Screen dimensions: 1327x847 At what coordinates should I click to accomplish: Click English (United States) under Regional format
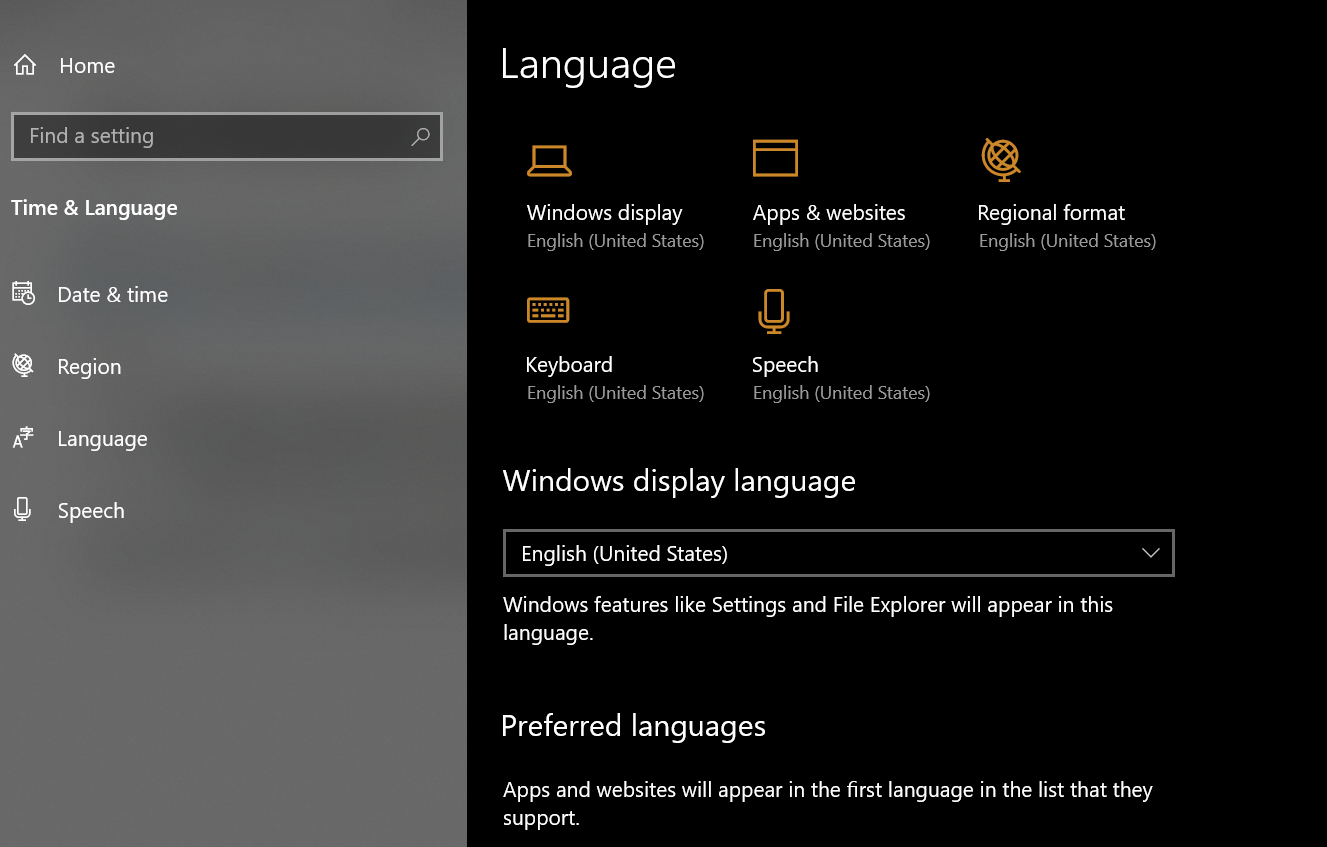(1067, 241)
